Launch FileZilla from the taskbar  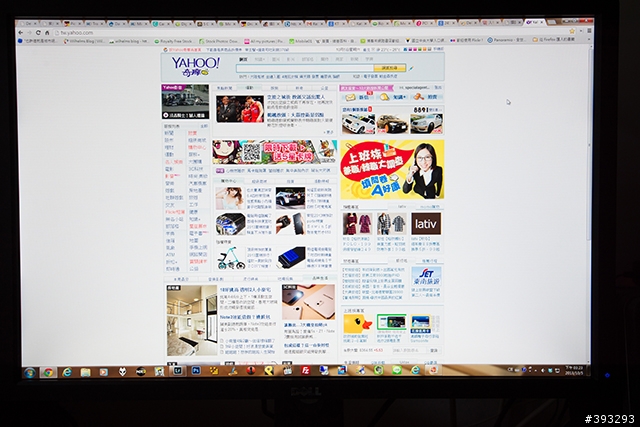click(x=305, y=371)
